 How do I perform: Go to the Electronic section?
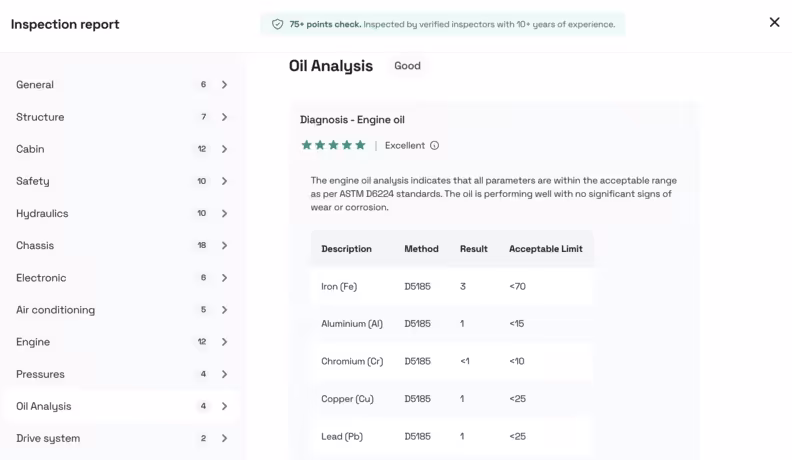[40, 277]
